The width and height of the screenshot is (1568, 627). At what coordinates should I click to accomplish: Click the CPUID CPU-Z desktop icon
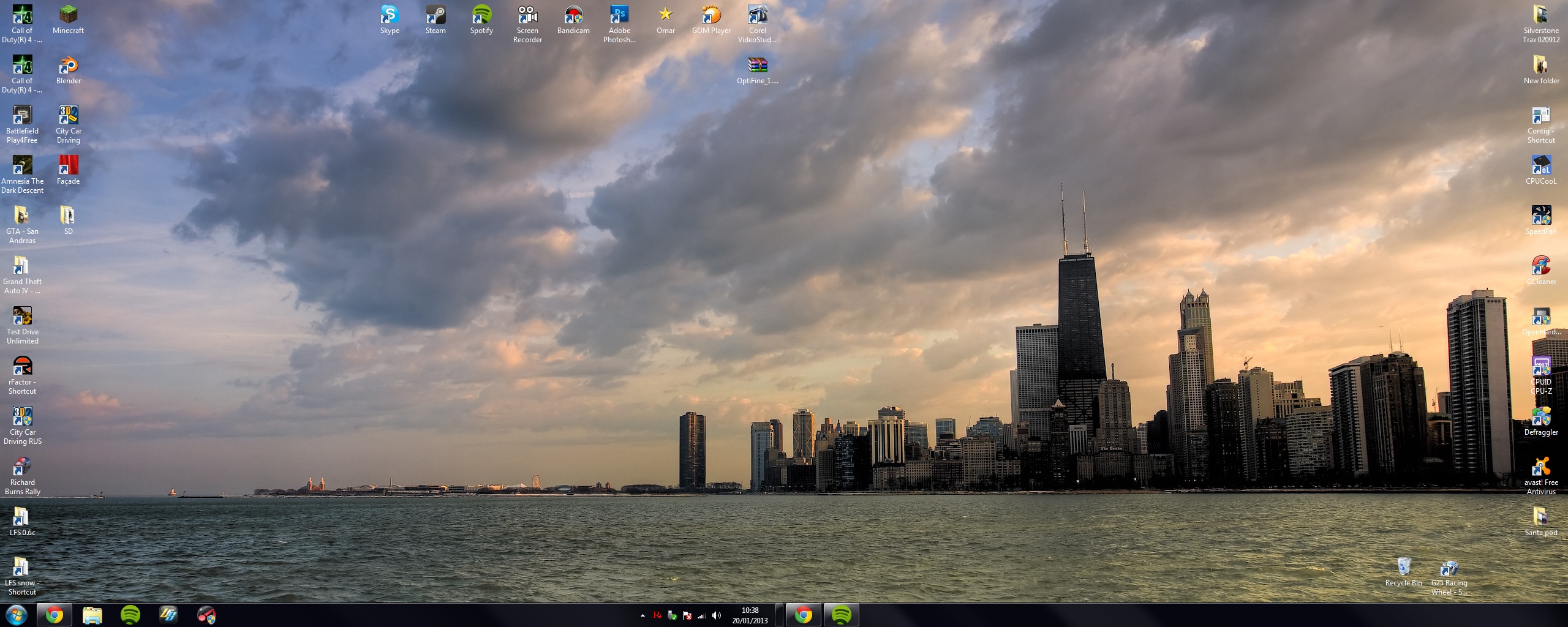point(1541,375)
